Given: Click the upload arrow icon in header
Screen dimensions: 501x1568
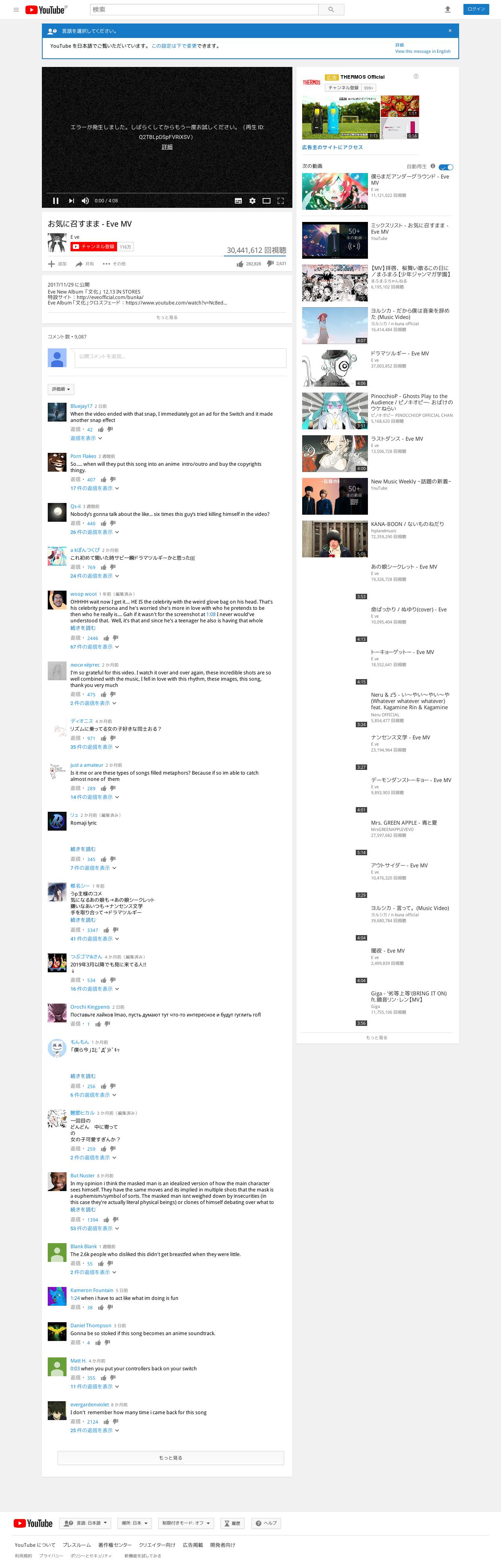Looking at the screenshot, I should point(447,9).
